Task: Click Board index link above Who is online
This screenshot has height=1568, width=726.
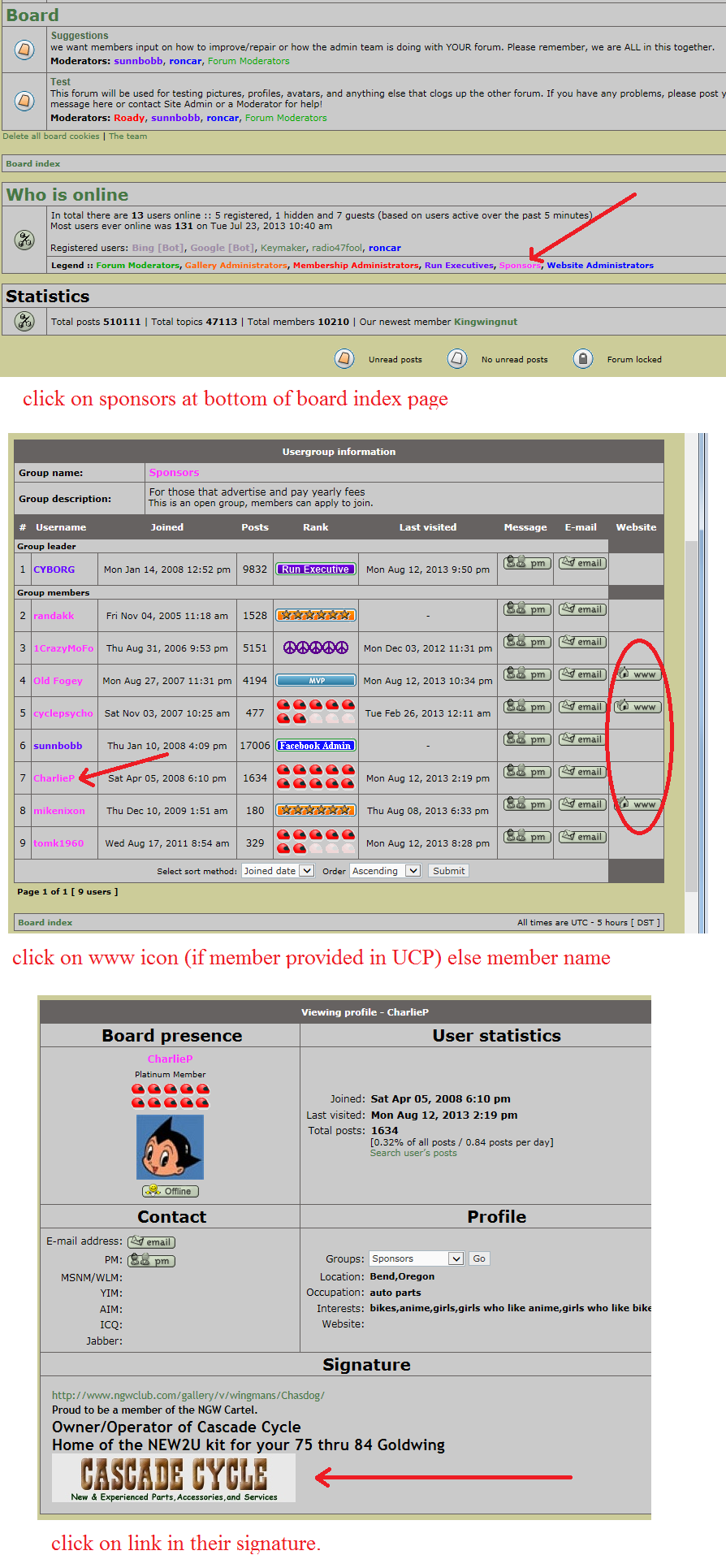Action: coord(33,164)
